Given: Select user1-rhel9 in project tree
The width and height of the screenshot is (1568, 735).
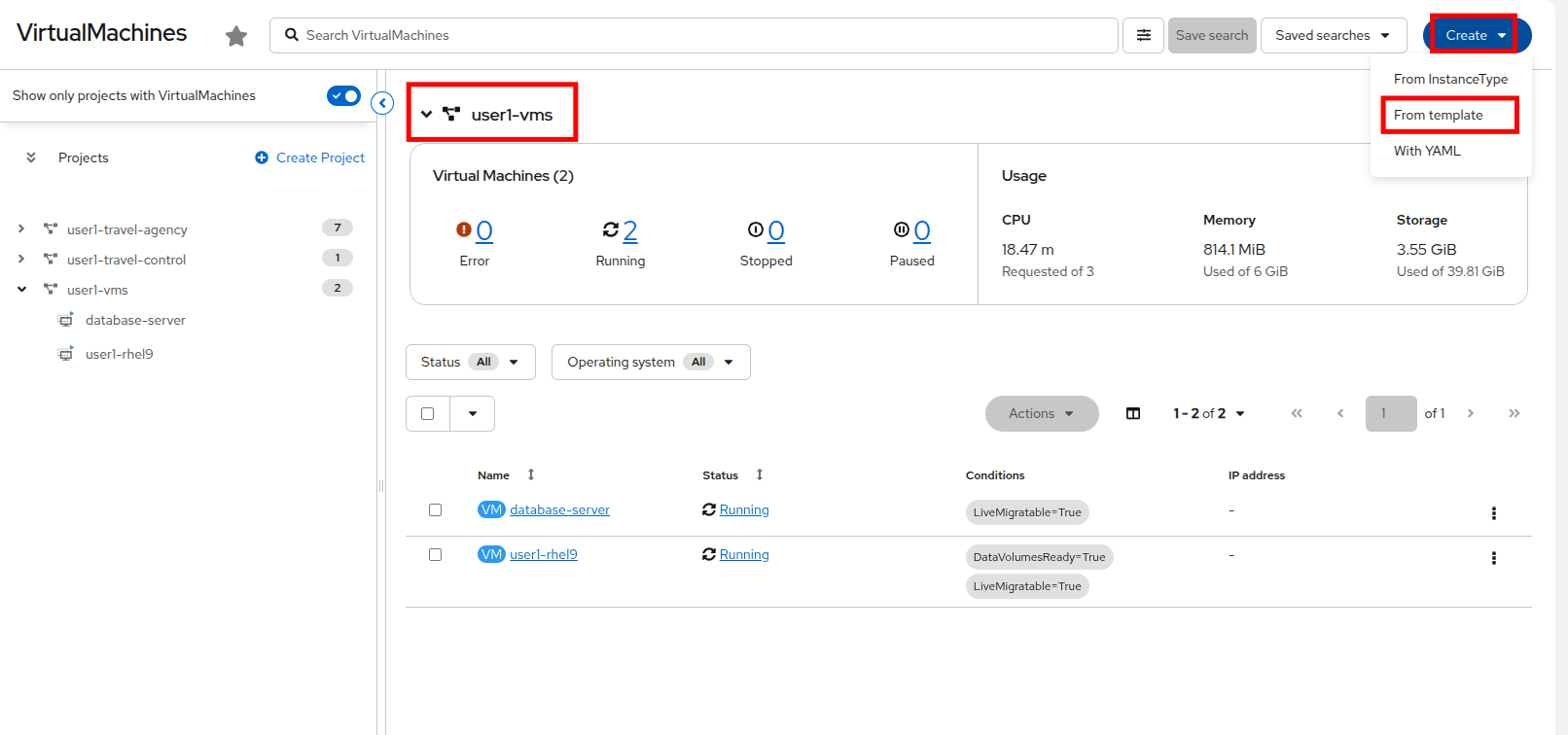Looking at the screenshot, I should coord(119,354).
